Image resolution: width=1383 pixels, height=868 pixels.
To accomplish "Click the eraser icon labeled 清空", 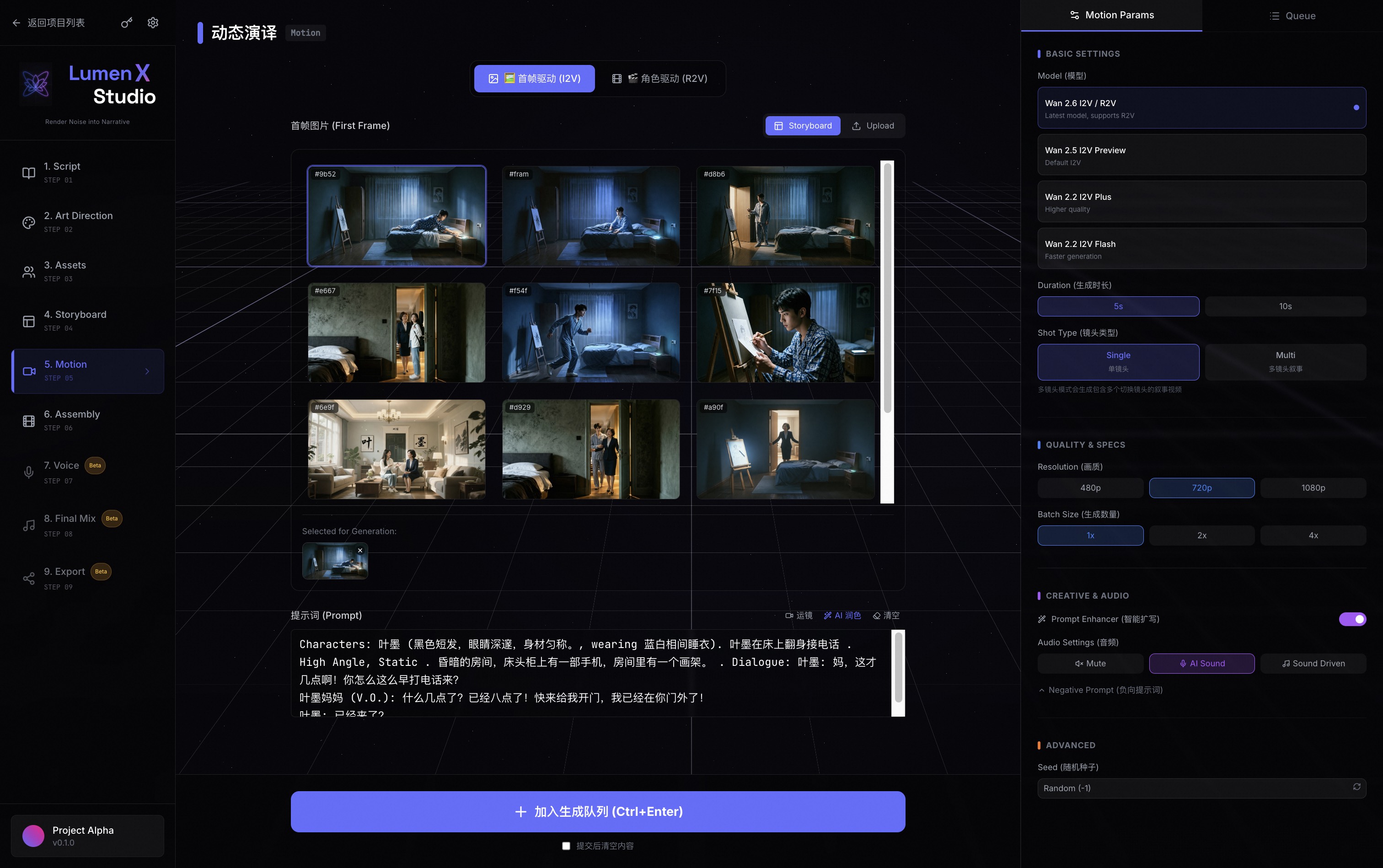I will (x=877, y=616).
